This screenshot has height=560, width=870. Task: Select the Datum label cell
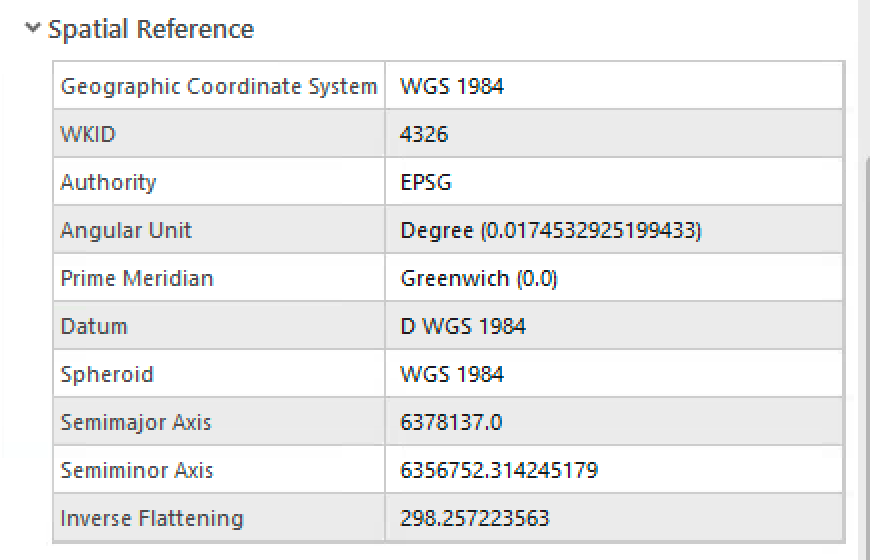94,326
